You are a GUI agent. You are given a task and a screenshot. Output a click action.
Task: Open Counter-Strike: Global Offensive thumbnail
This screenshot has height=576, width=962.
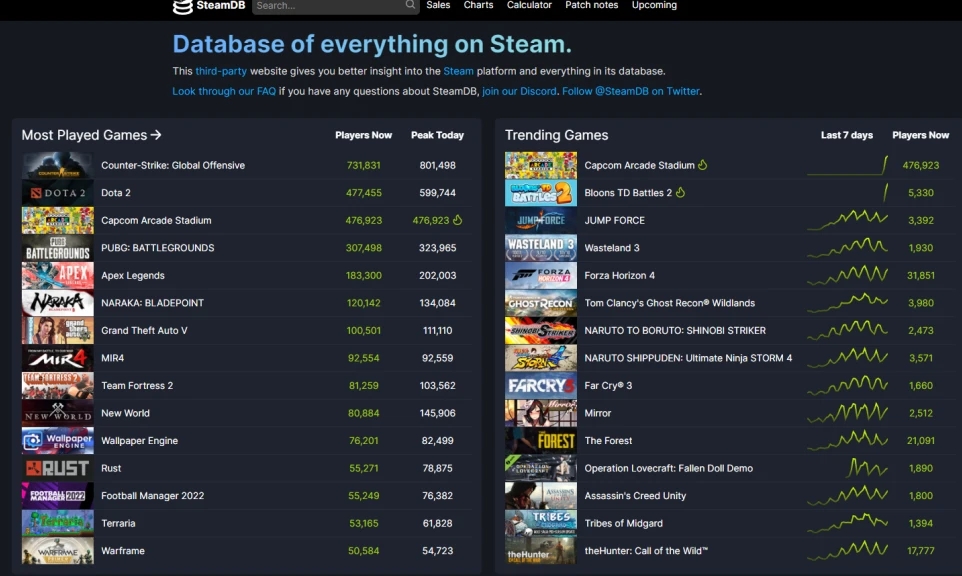point(58,165)
